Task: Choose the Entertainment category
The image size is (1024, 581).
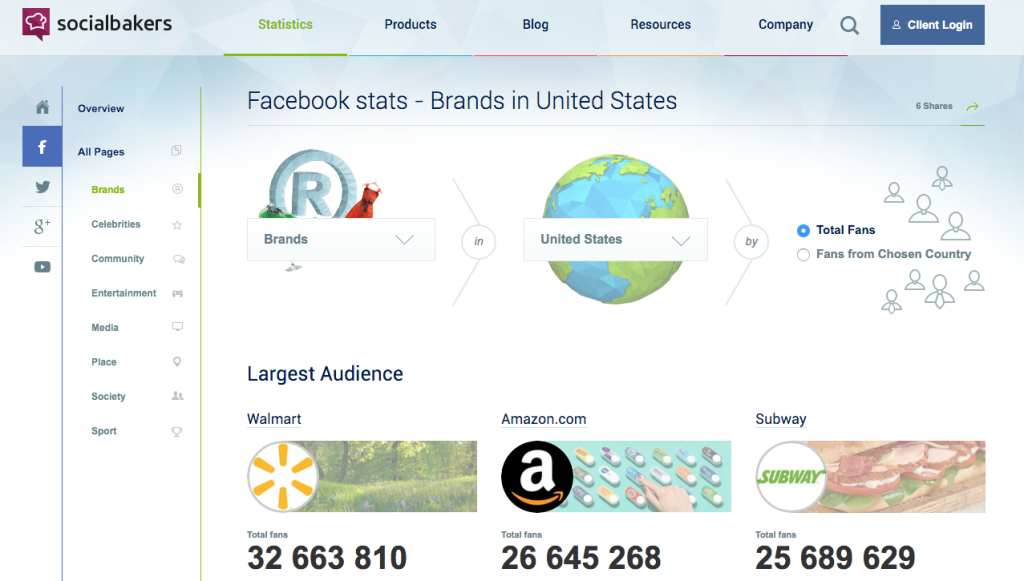Action: click(124, 294)
